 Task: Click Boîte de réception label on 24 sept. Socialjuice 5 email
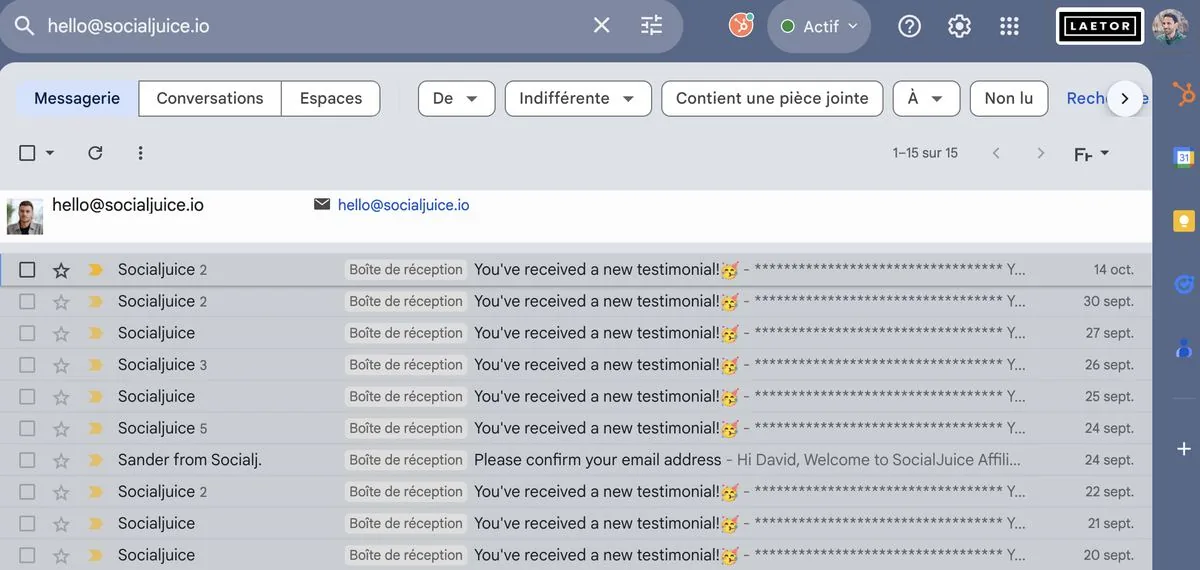(406, 428)
